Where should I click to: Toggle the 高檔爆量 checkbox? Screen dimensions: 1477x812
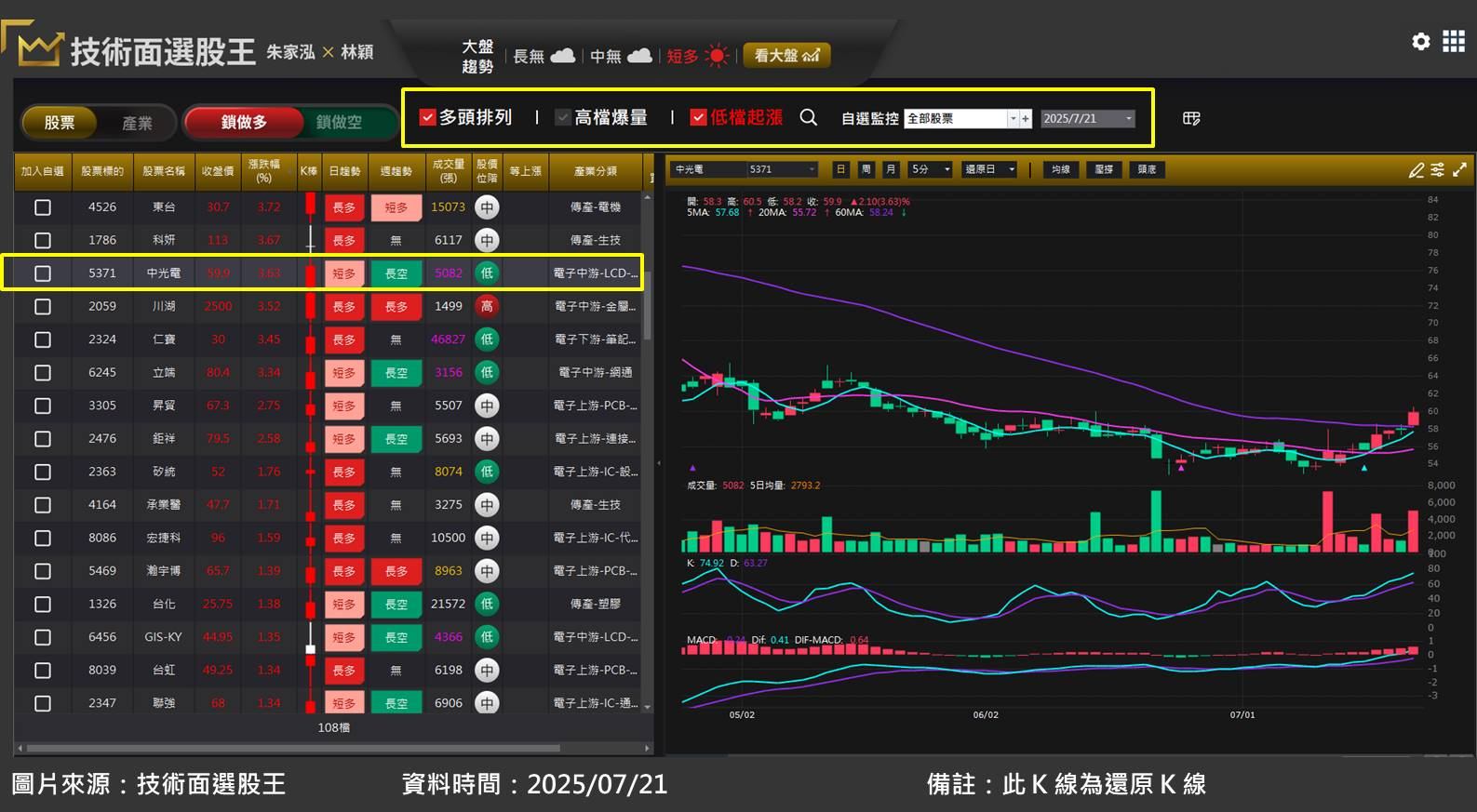562,117
